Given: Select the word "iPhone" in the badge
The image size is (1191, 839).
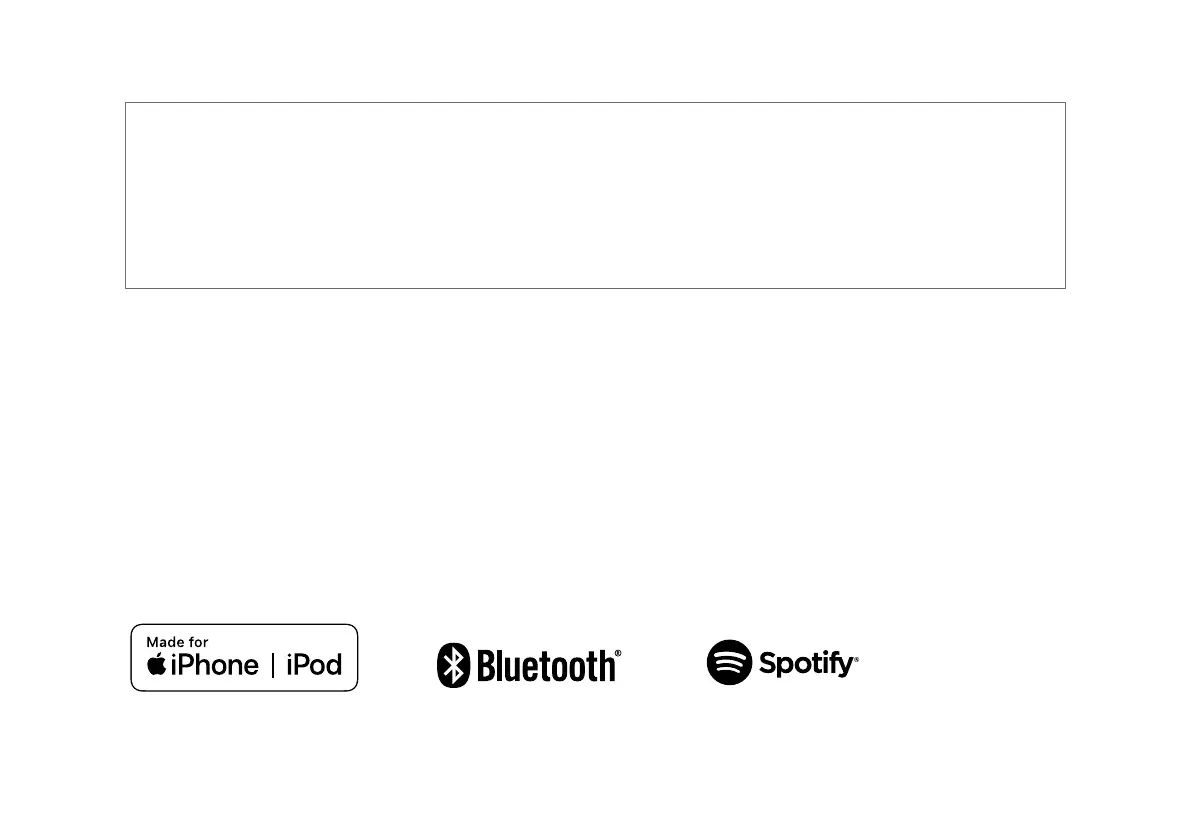Looking at the screenshot, I should 215,665.
